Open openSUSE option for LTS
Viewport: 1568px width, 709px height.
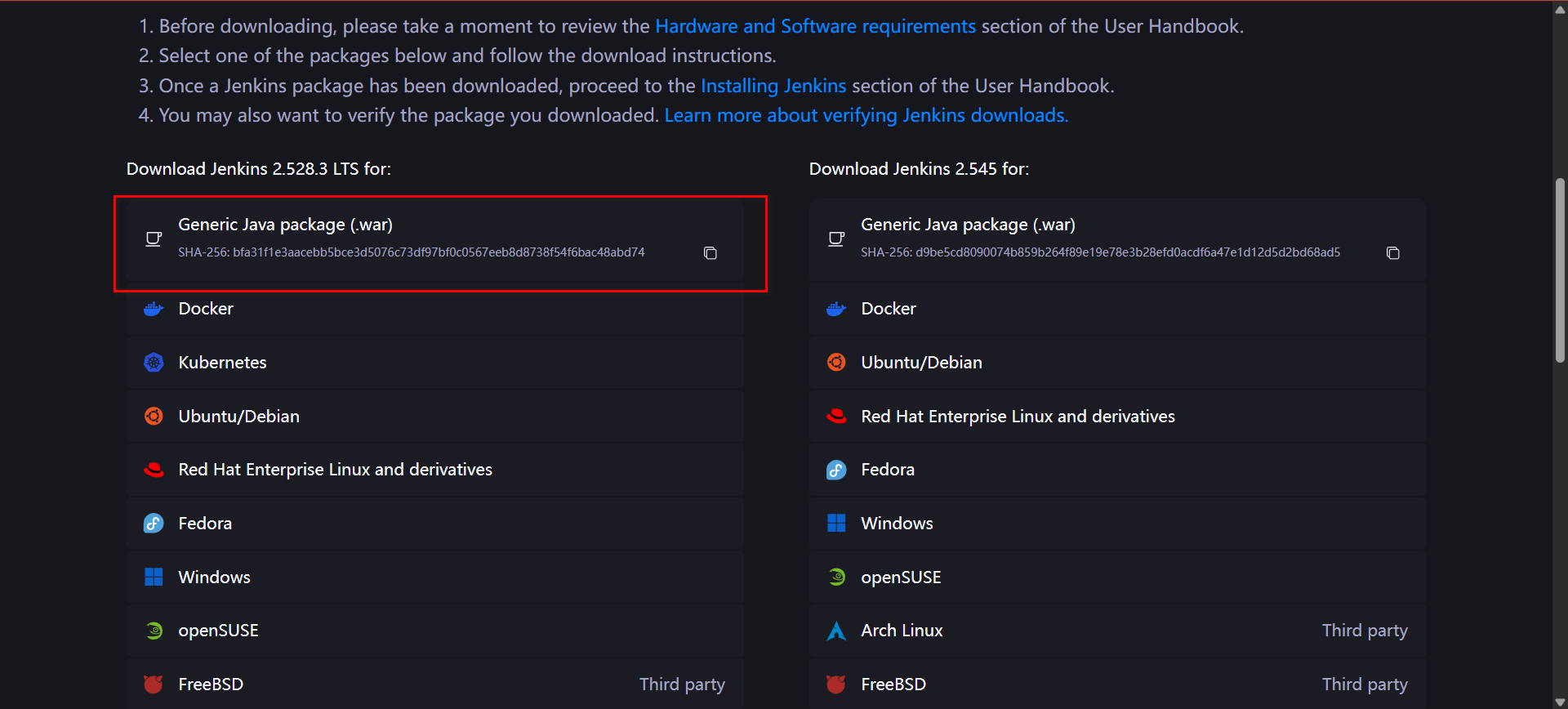(435, 631)
